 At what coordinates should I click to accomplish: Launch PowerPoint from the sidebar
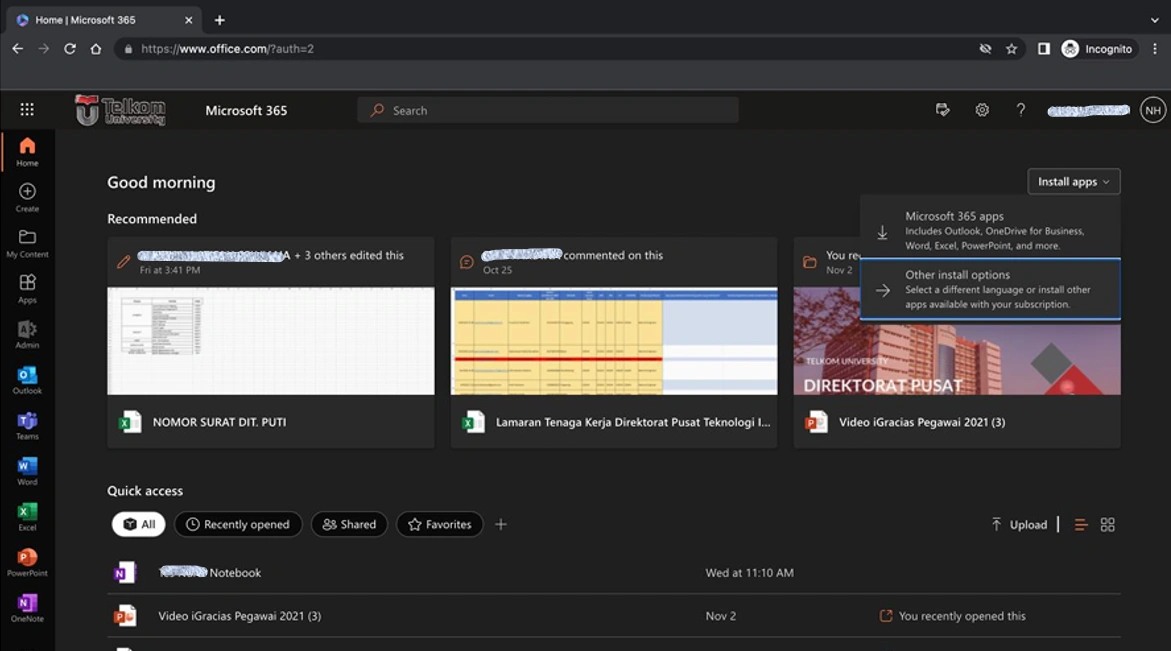click(27, 562)
